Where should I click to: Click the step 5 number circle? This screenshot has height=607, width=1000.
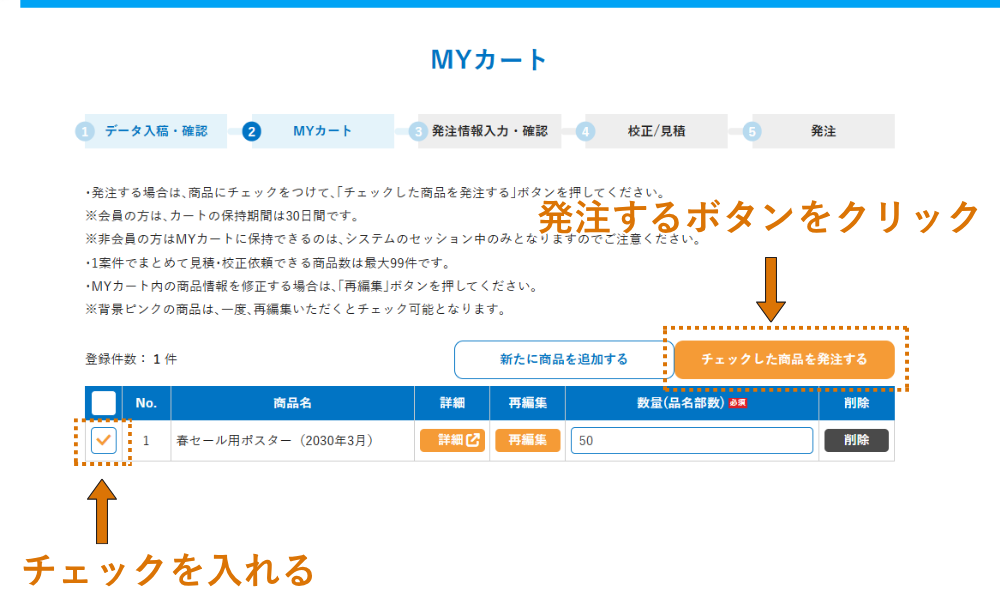pyautogui.click(x=752, y=131)
